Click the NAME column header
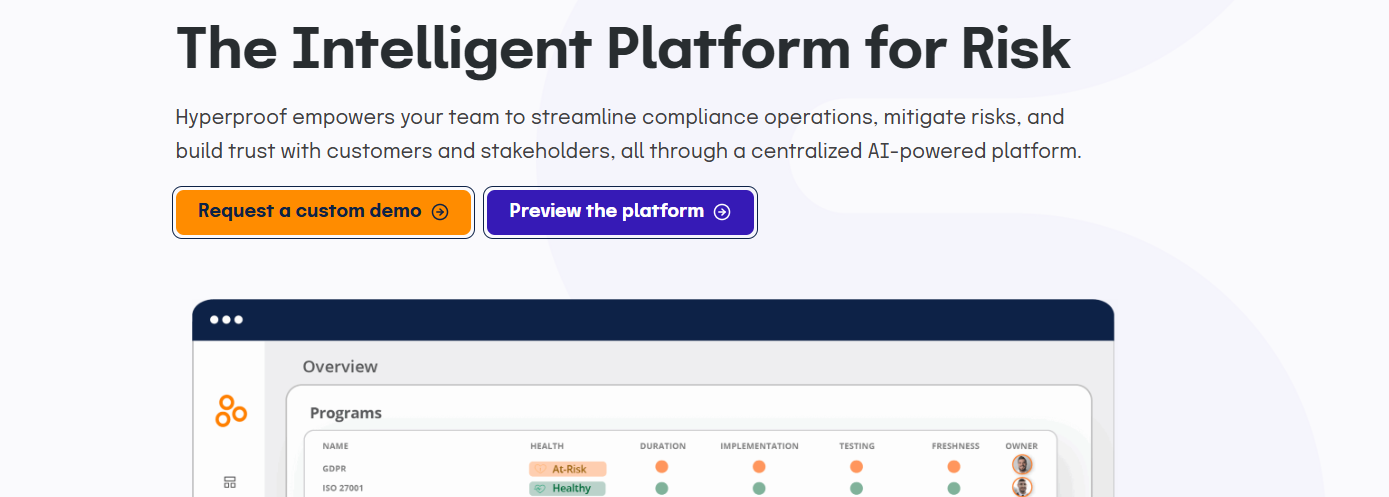This screenshot has width=1389, height=497. [335, 446]
